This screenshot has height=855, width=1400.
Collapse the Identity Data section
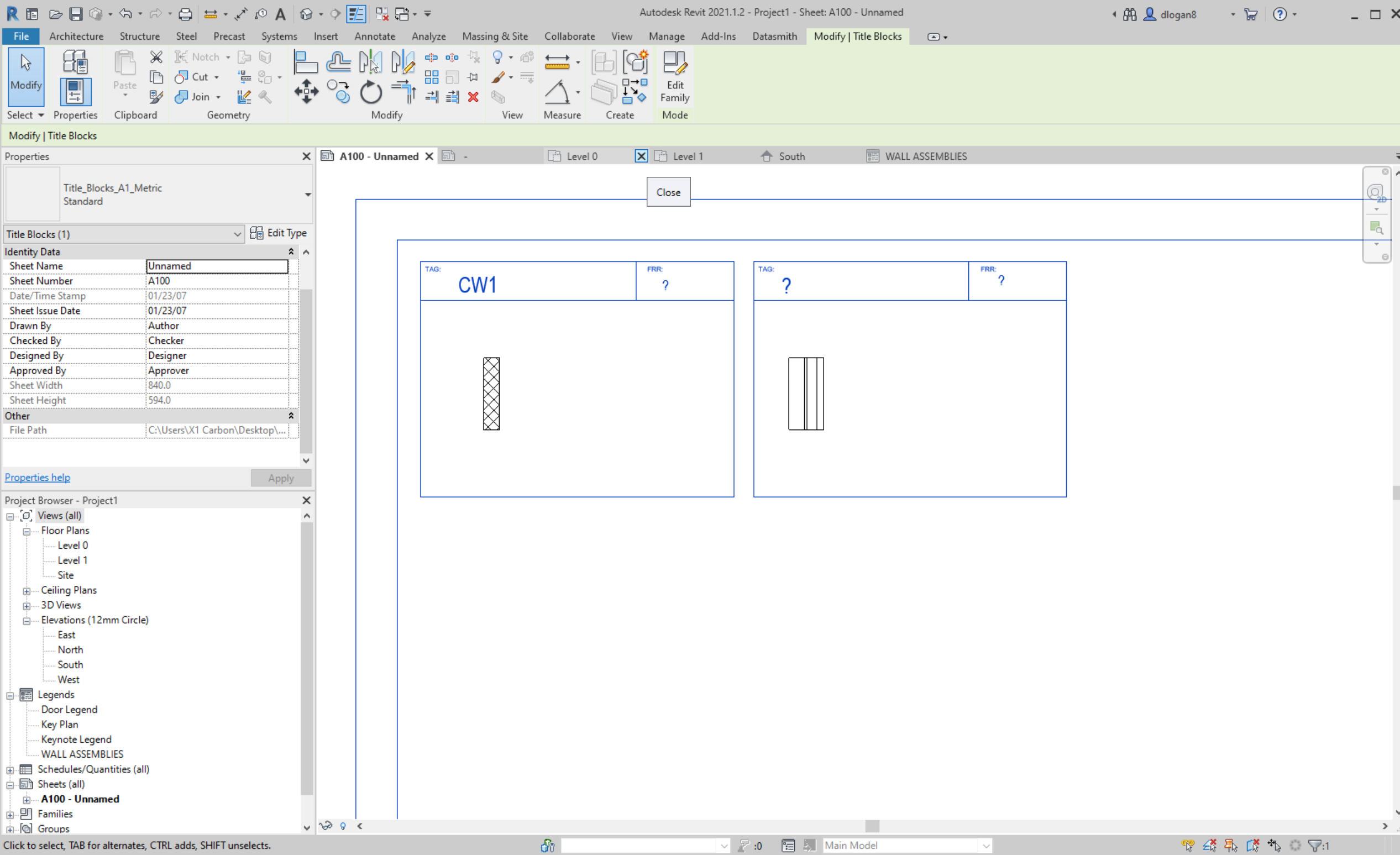291,251
